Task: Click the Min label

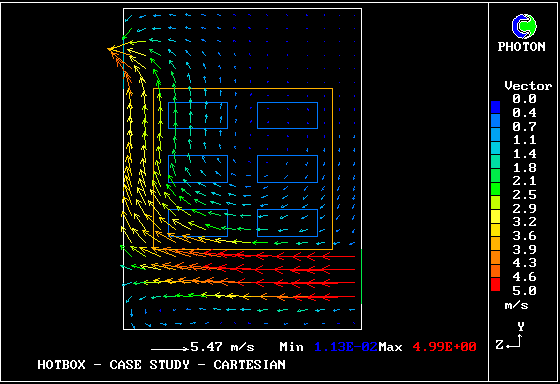Action: coord(291,347)
